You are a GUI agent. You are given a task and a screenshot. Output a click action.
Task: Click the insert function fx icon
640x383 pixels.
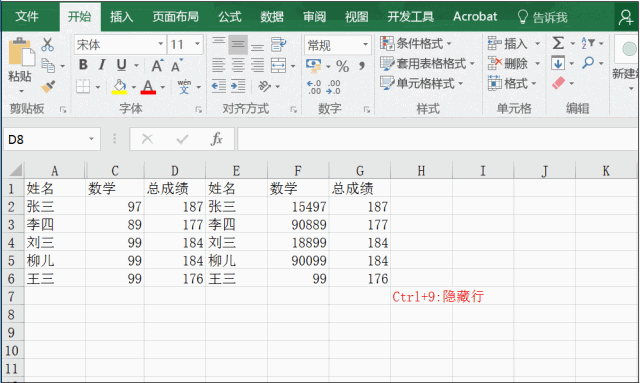click(x=217, y=139)
